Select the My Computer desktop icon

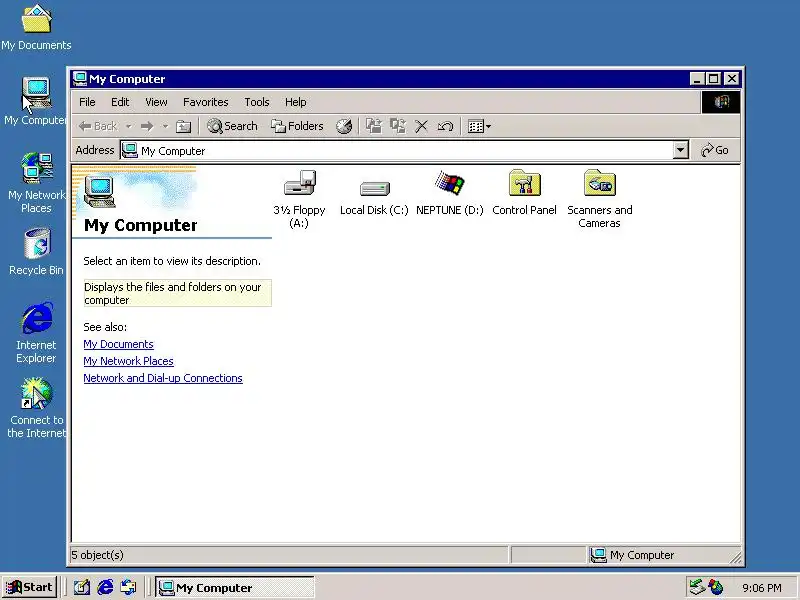(x=36, y=101)
